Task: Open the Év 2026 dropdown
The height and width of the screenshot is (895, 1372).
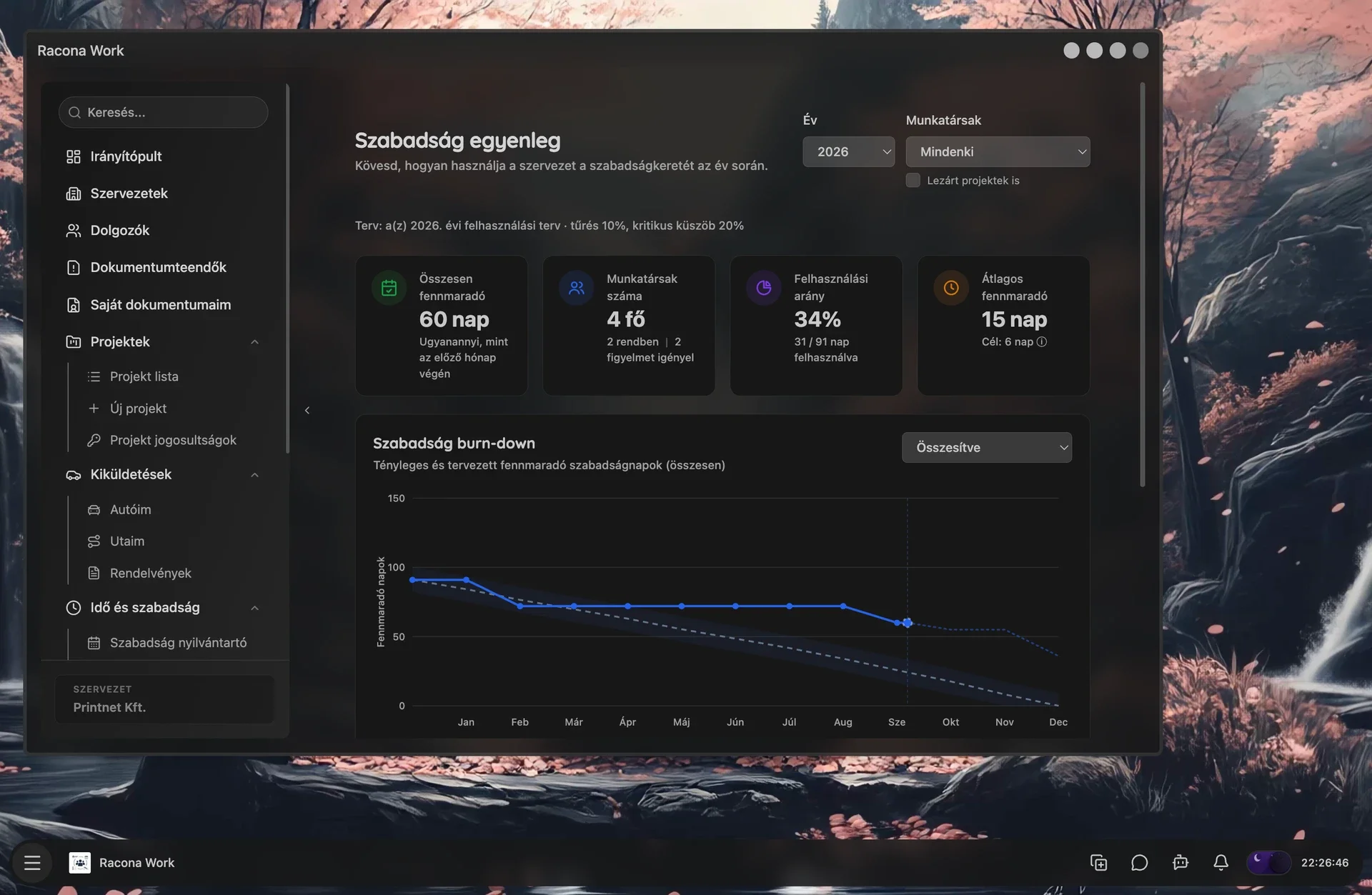Action: 848,151
